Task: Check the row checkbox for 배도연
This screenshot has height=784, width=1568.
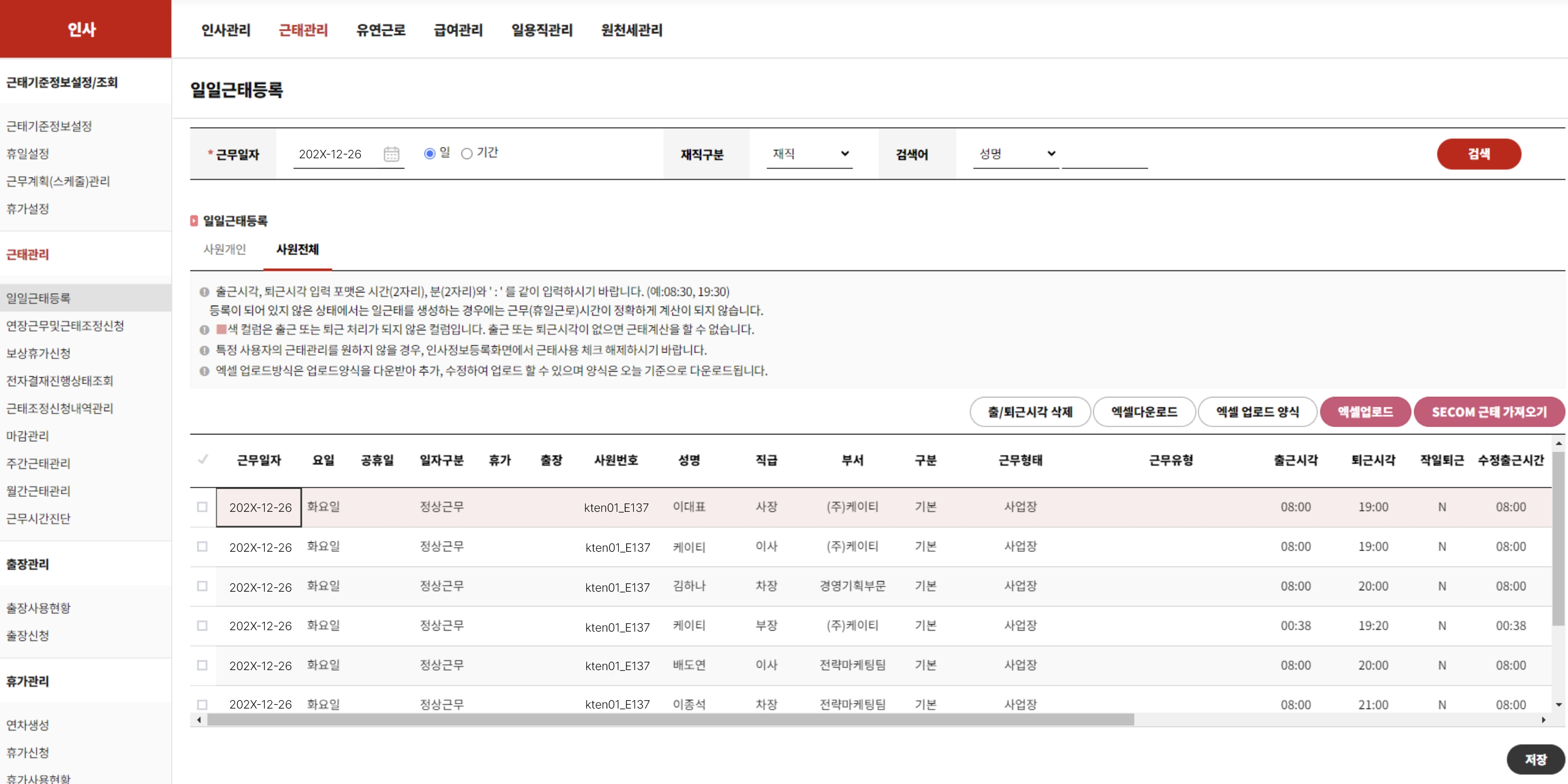Action: click(x=202, y=665)
